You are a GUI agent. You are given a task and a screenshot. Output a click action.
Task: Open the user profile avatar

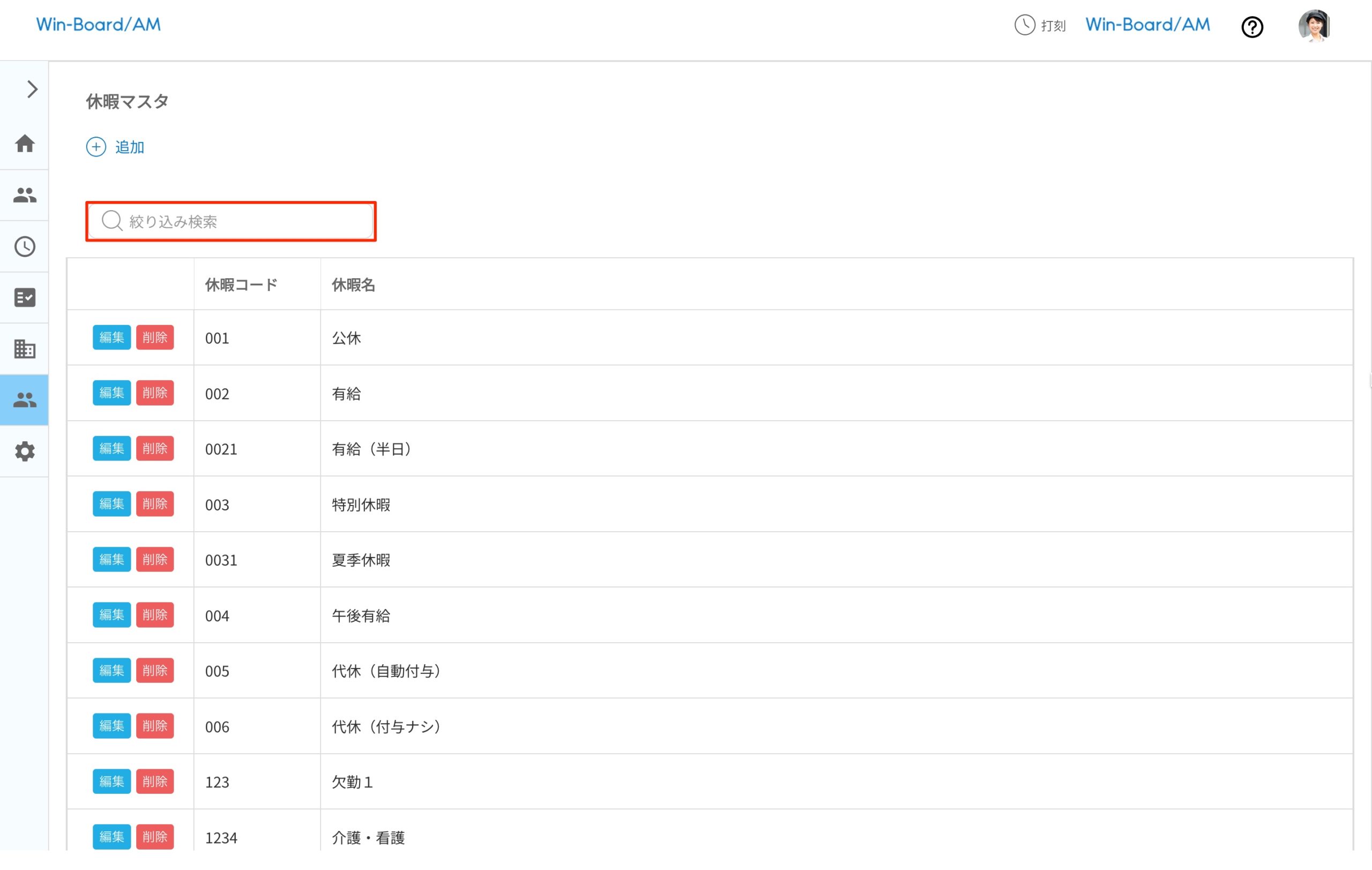point(1313,26)
